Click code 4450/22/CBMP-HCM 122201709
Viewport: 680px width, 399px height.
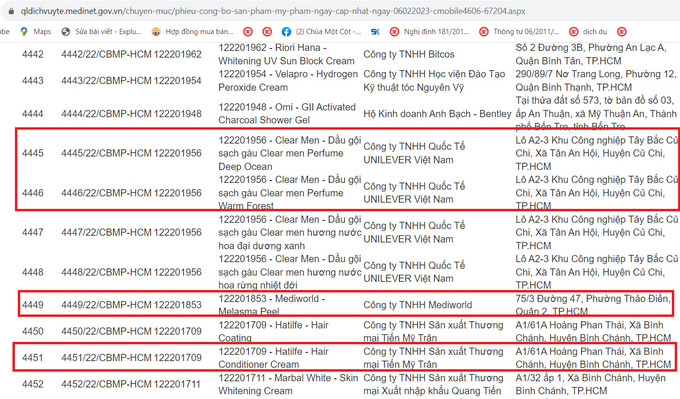tap(131, 331)
